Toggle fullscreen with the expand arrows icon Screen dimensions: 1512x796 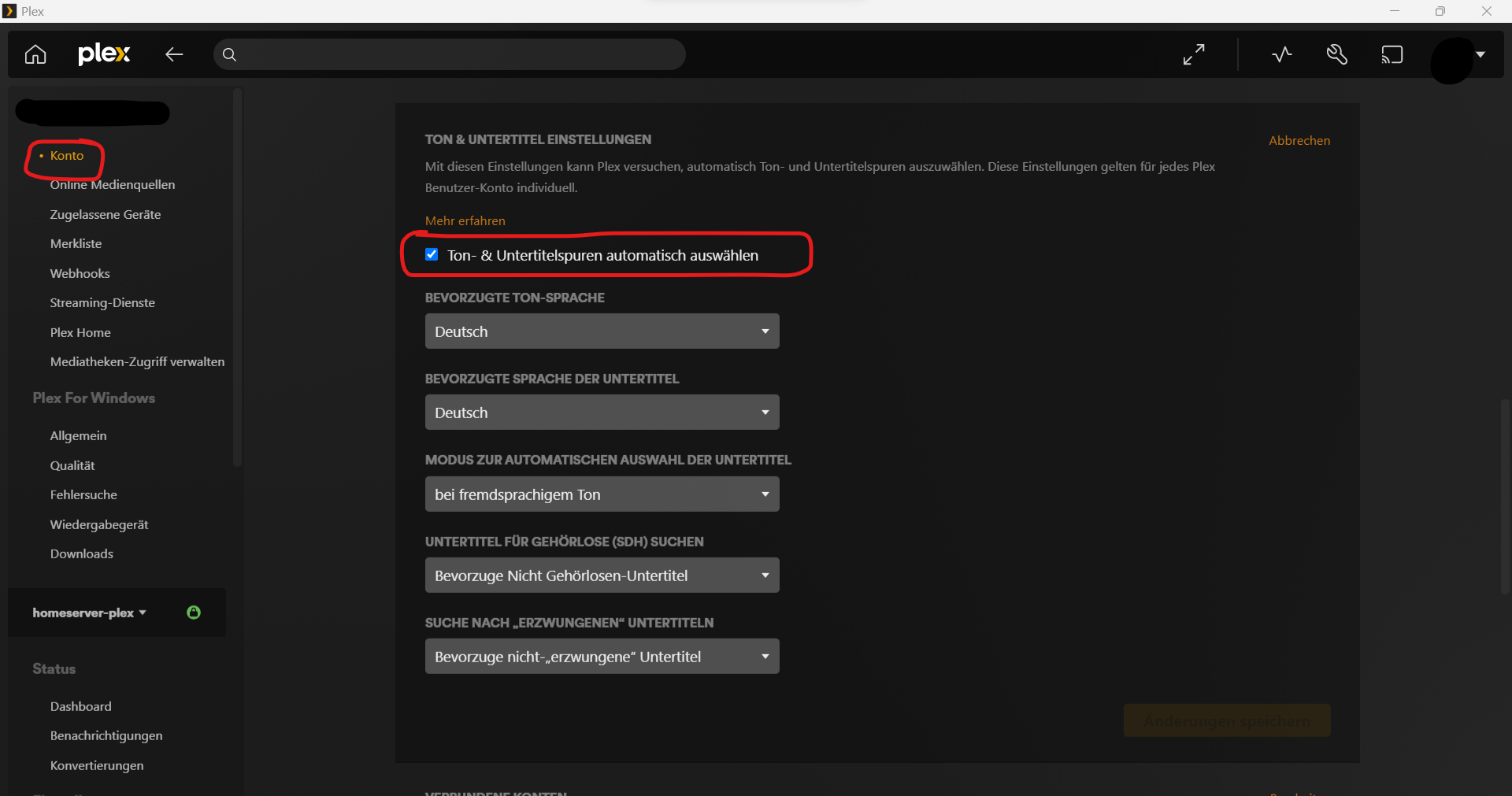(x=1194, y=54)
